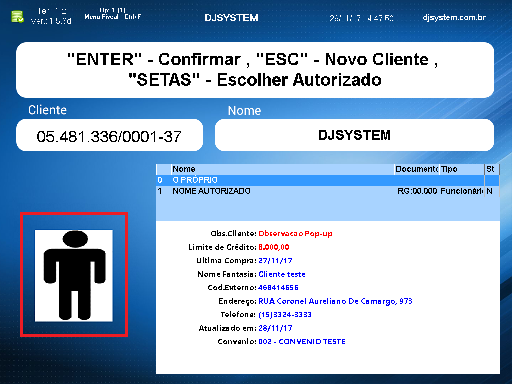This screenshot has height=384, width=512.
Task: Select the NOME AUTORIZADO row
Action: coord(327,191)
